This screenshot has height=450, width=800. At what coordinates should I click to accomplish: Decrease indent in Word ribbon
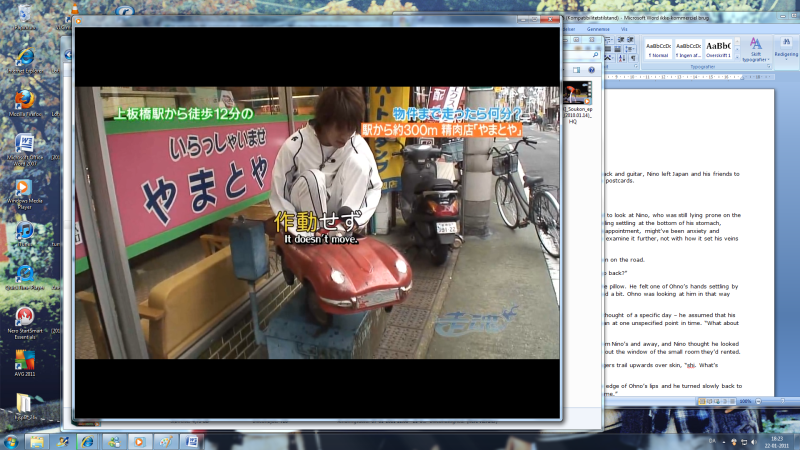tap(621, 40)
